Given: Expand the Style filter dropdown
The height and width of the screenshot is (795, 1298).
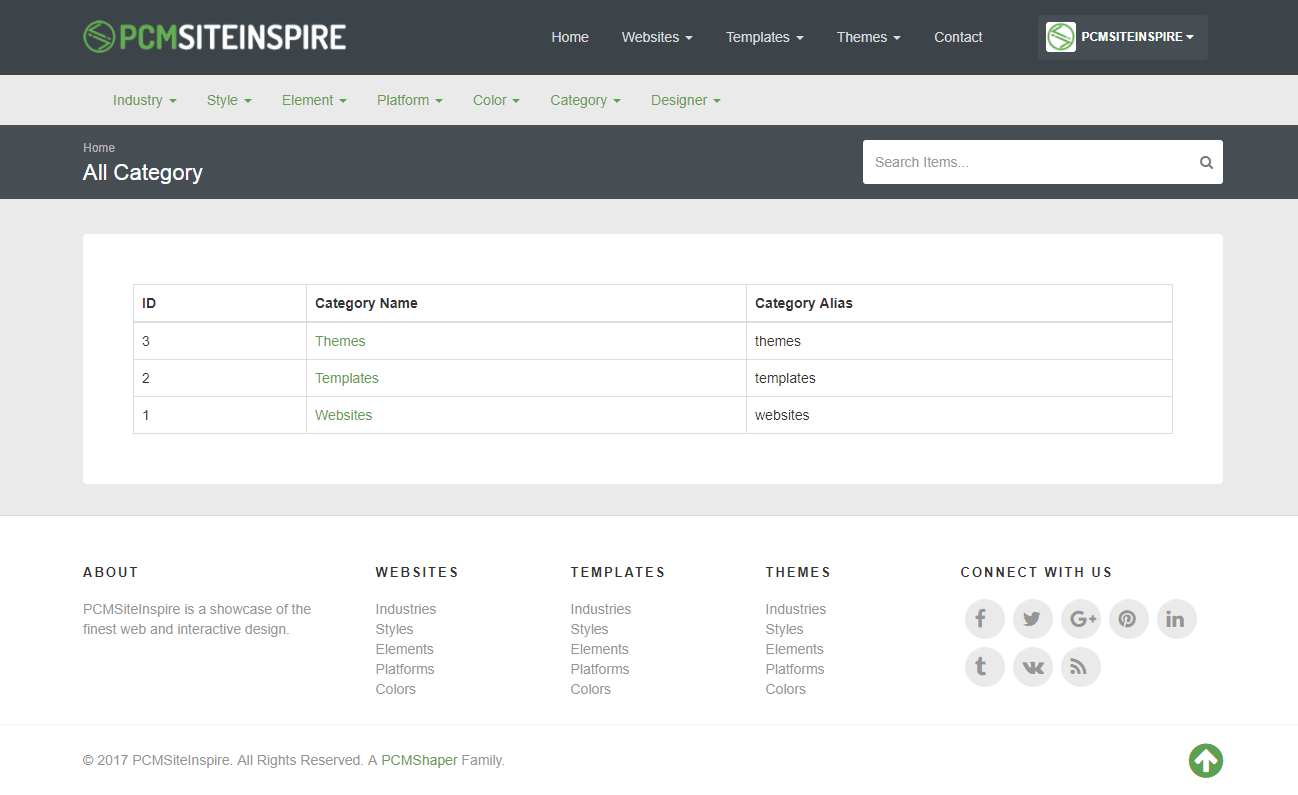Looking at the screenshot, I should pos(229,100).
